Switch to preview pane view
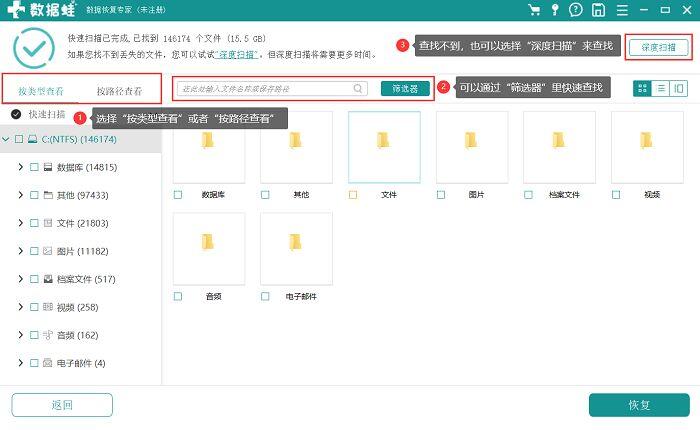 (679, 88)
